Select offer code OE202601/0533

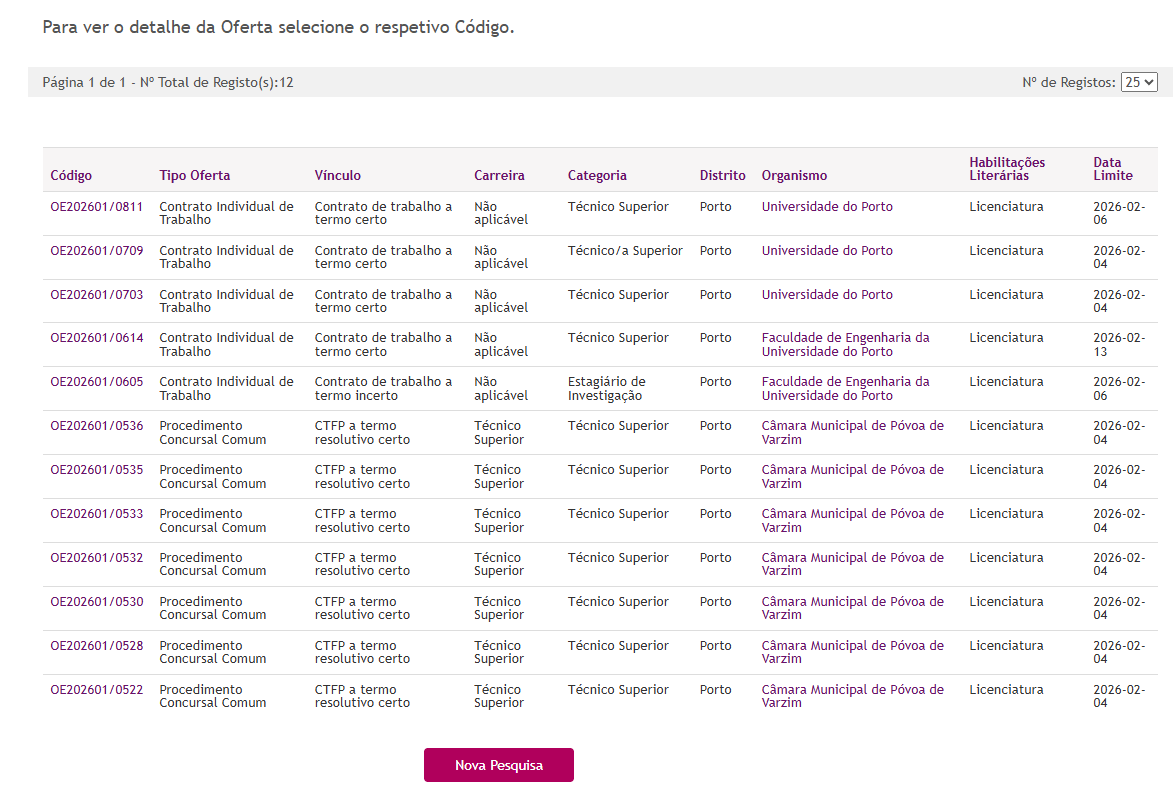[x=97, y=514]
